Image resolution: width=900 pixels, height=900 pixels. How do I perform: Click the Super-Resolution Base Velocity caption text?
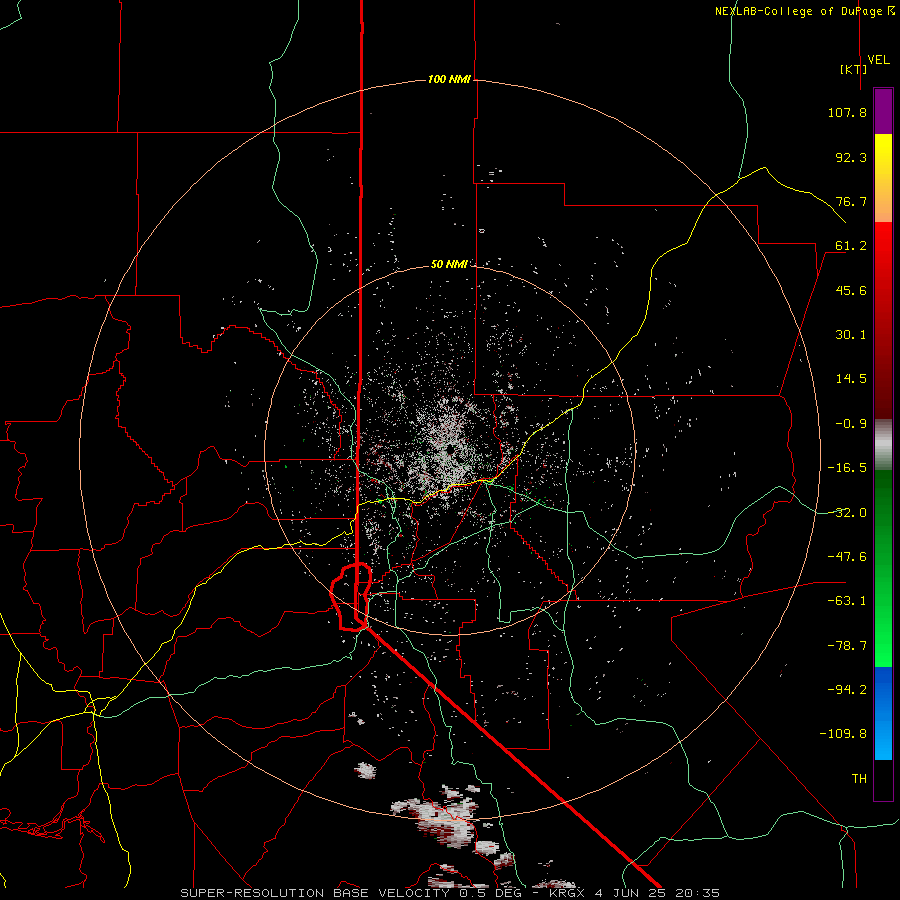coord(449,893)
